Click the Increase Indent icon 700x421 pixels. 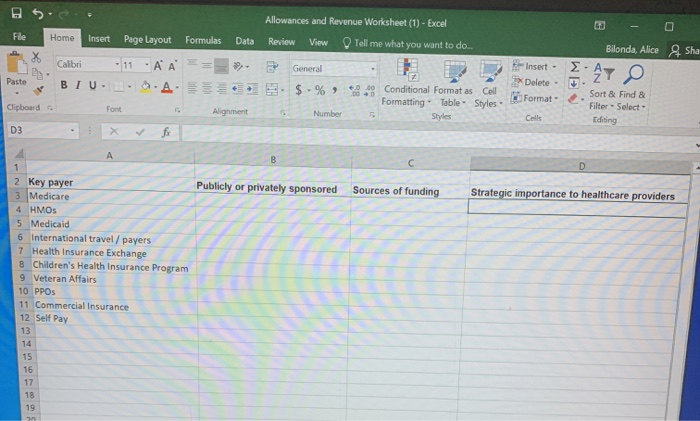coord(252,89)
